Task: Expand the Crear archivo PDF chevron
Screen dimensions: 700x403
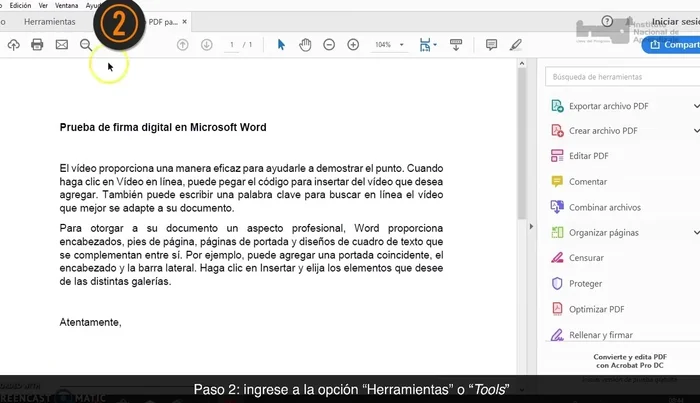Action: (x=696, y=131)
